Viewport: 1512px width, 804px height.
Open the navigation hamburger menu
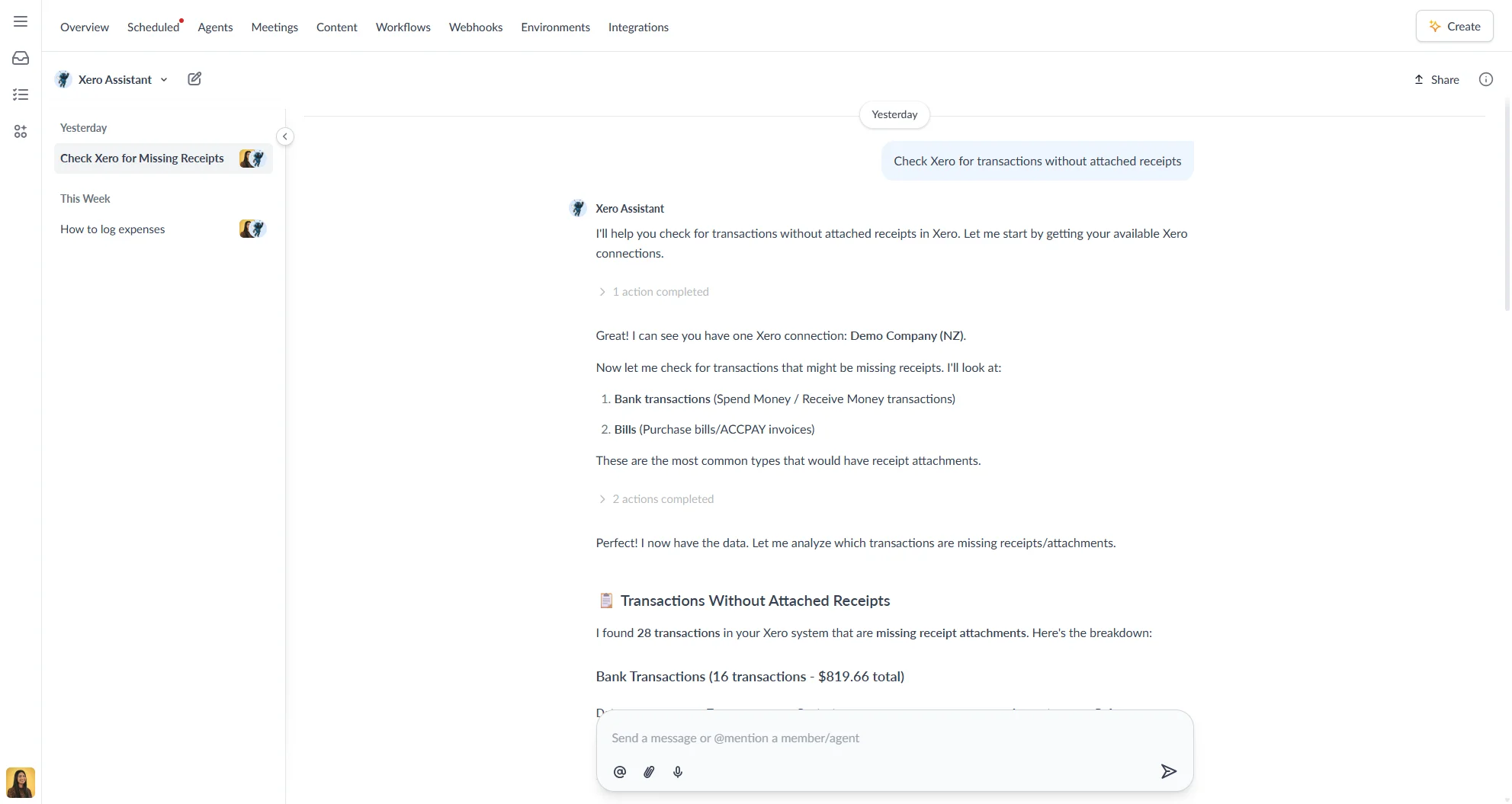coord(20,21)
